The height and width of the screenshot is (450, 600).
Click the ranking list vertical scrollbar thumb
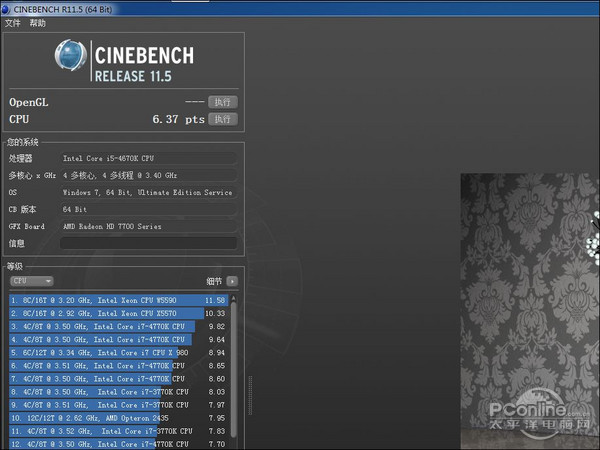pos(233,369)
